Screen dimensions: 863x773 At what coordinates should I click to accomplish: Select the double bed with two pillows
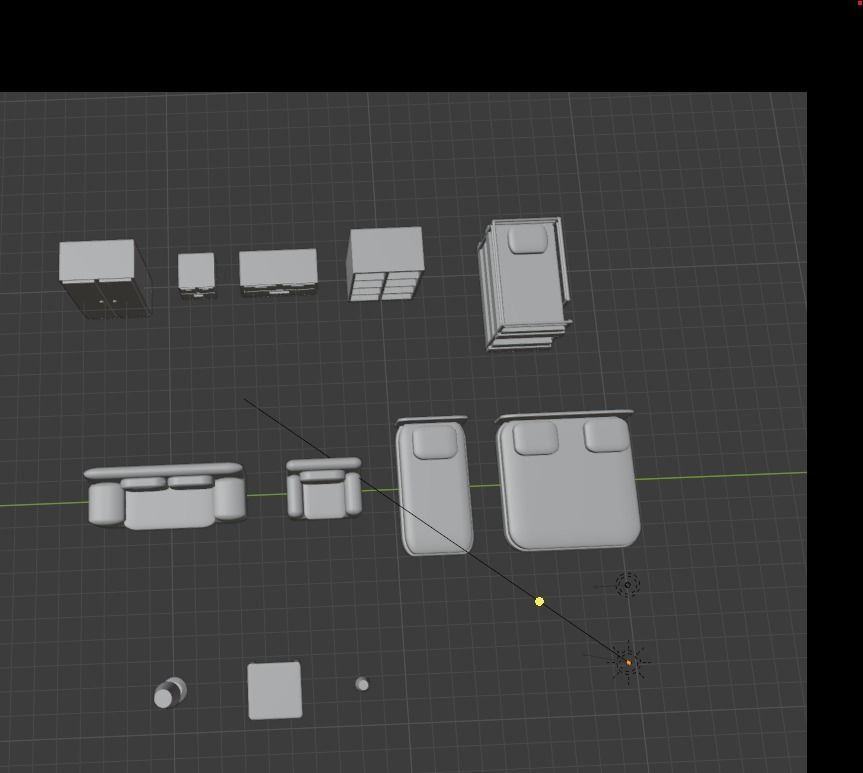click(x=567, y=480)
